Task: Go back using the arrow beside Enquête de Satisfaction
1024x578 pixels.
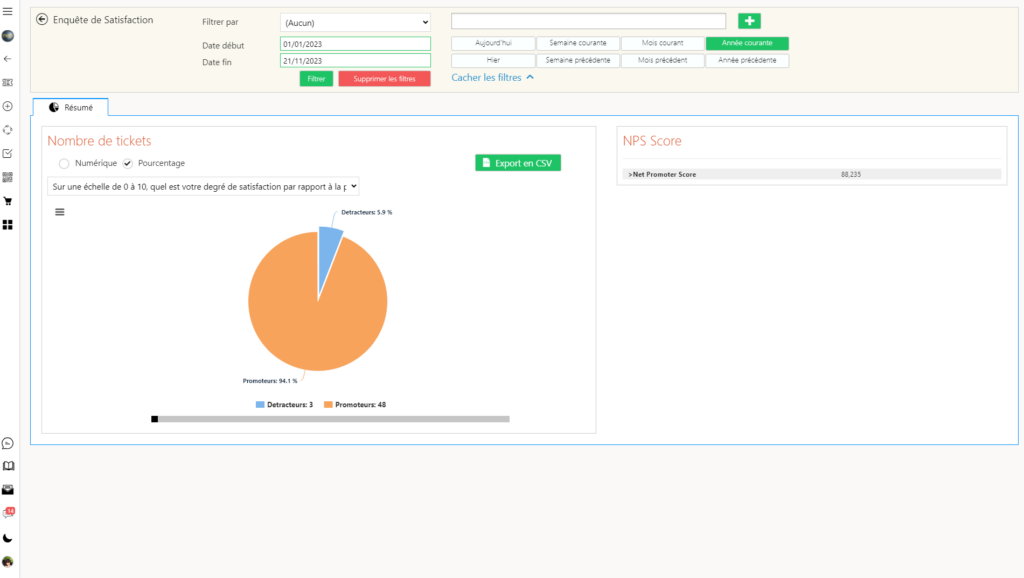Action: click(x=42, y=20)
